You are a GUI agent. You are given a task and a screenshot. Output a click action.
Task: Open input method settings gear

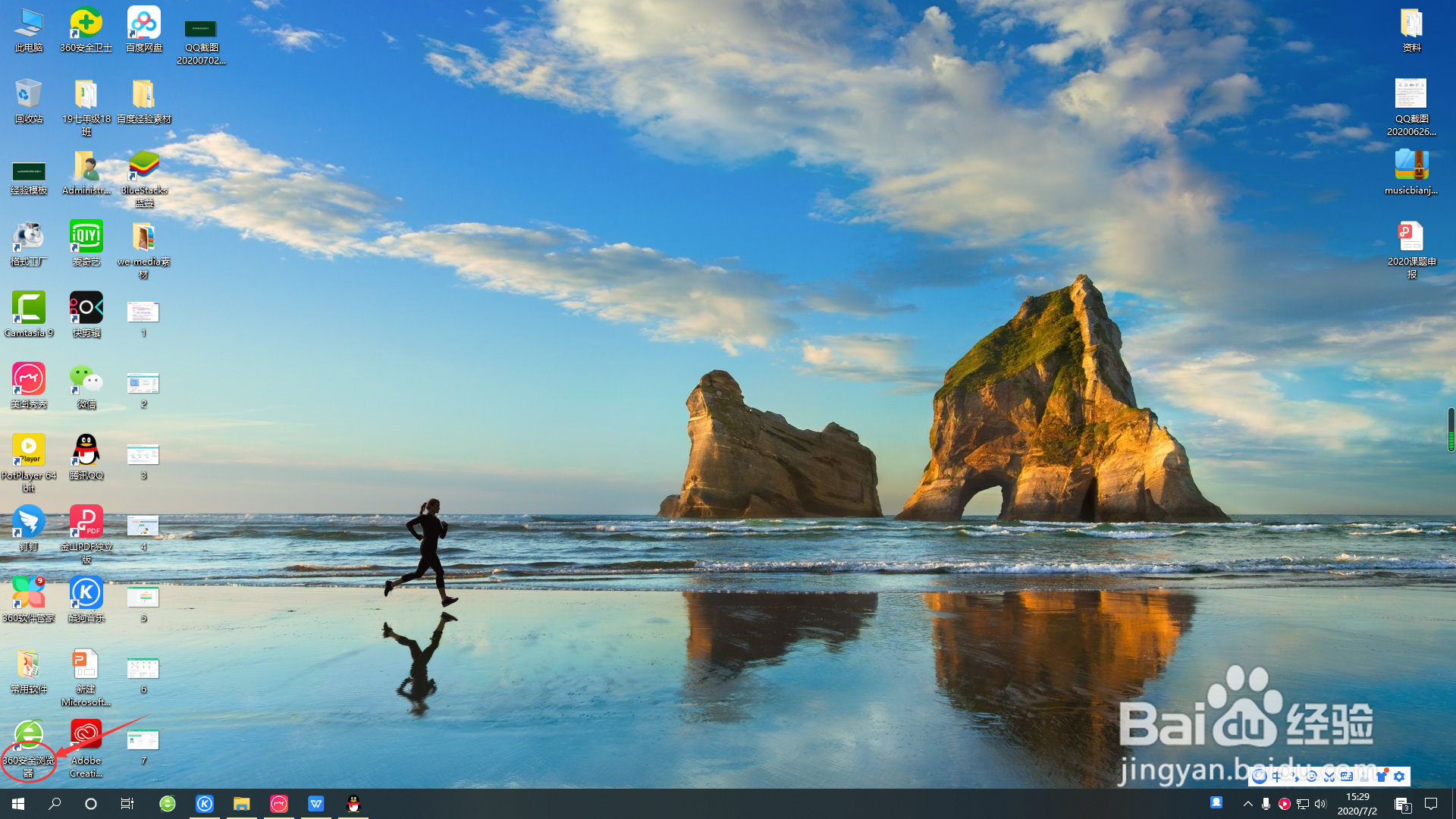[x=1399, y=777]
